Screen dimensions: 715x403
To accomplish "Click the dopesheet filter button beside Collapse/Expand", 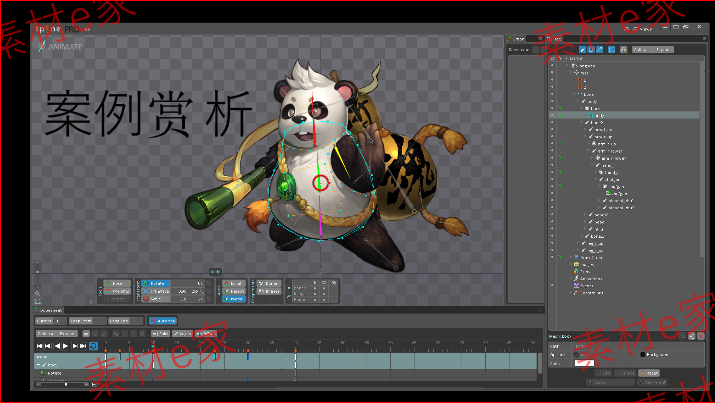I will pyautogui.click(x=86, y=334).
